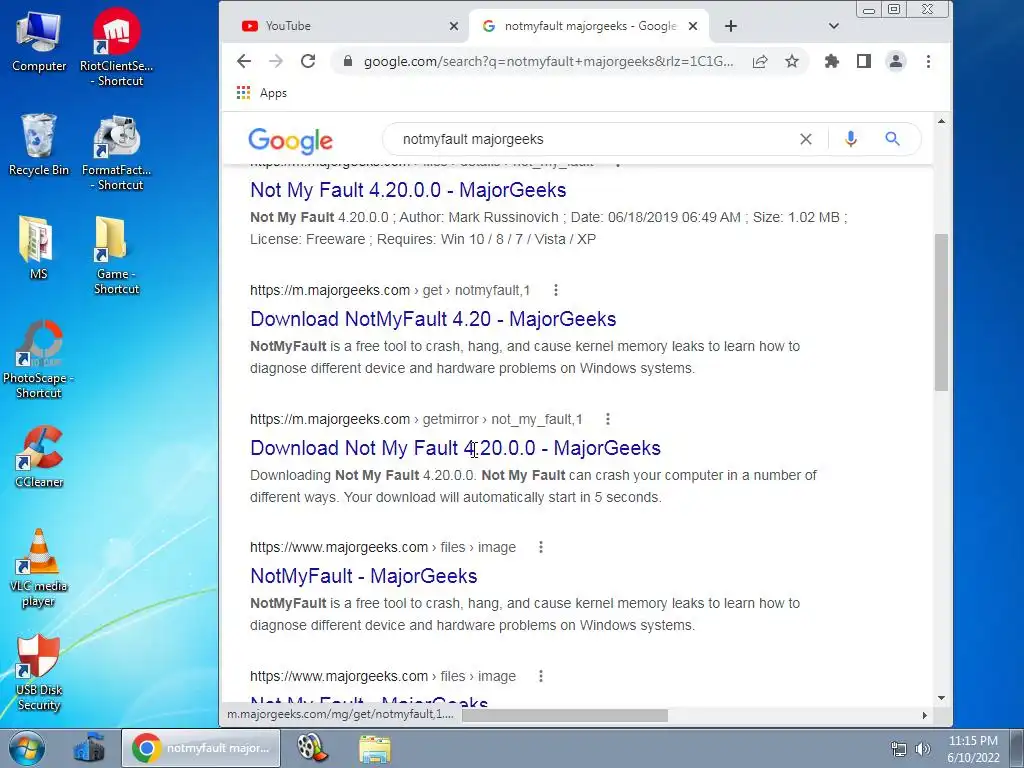Select the VLC media player desktop icon
Viewport: 1024px width, 768px height.
(x=39, y=568)
